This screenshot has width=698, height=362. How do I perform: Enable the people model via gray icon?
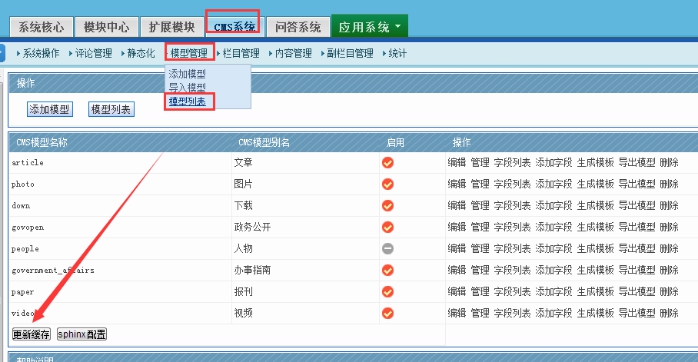pos(388,248)
